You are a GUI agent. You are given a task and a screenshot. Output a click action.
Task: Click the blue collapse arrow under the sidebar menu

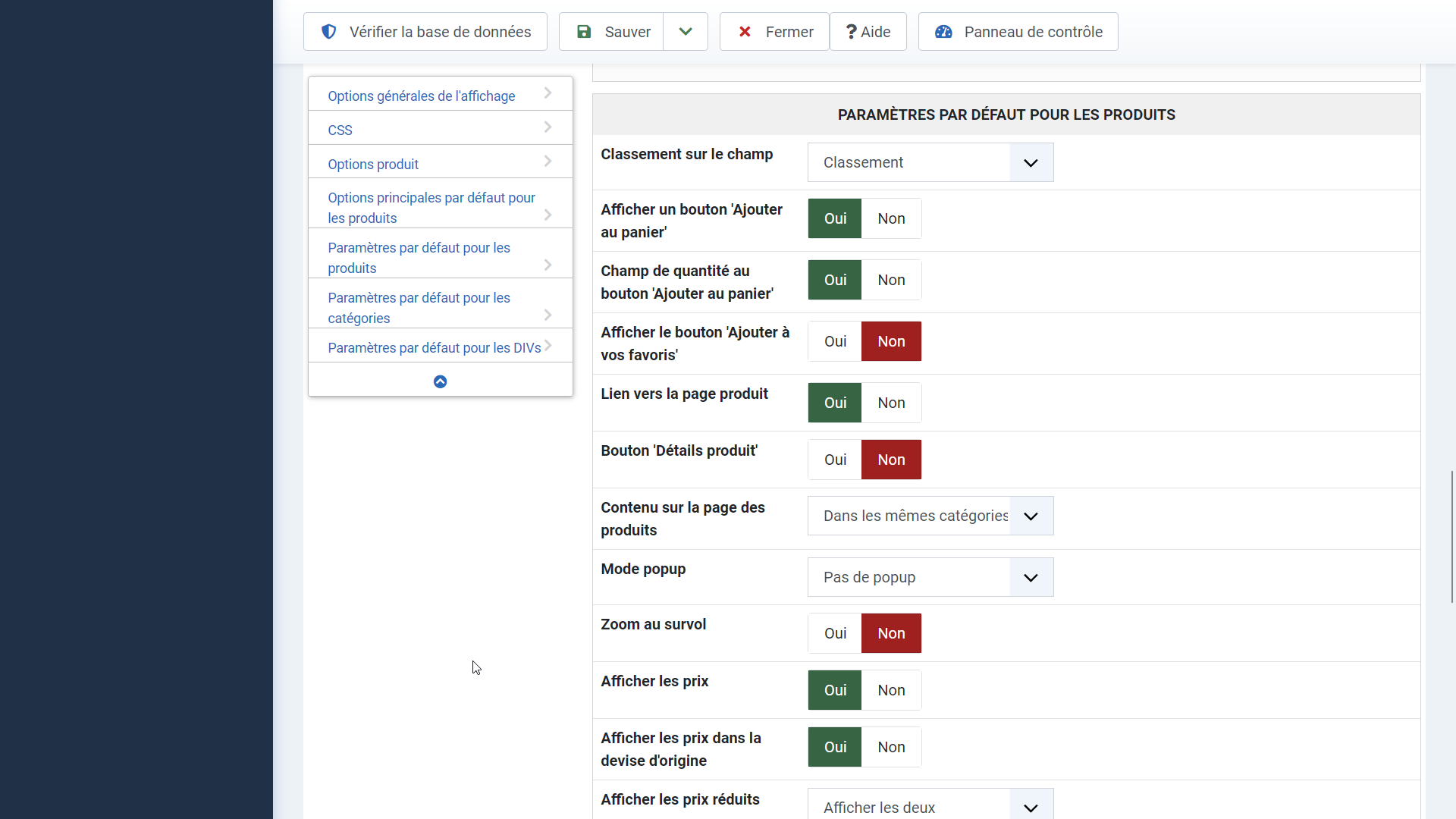pos(440,381)
